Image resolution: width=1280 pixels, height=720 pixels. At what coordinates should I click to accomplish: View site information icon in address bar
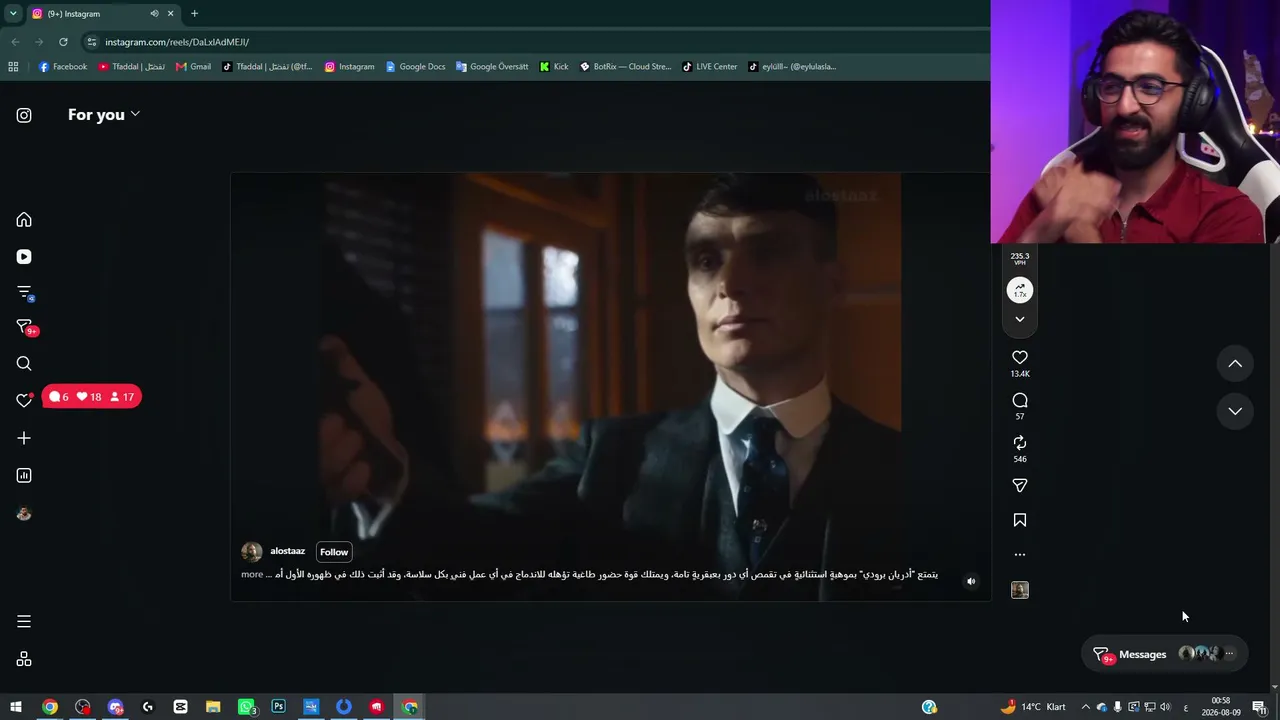click(x=91, y=42)
